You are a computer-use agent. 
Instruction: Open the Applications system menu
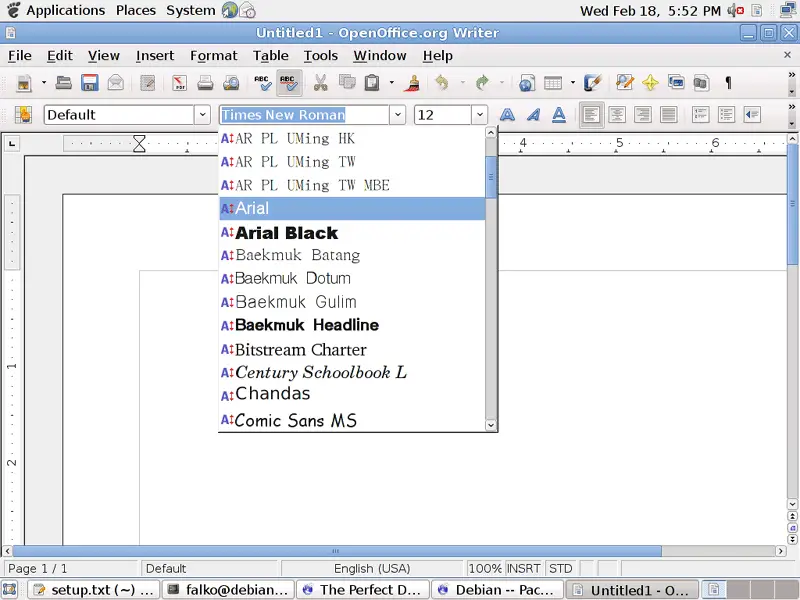[x=65, y=10]
